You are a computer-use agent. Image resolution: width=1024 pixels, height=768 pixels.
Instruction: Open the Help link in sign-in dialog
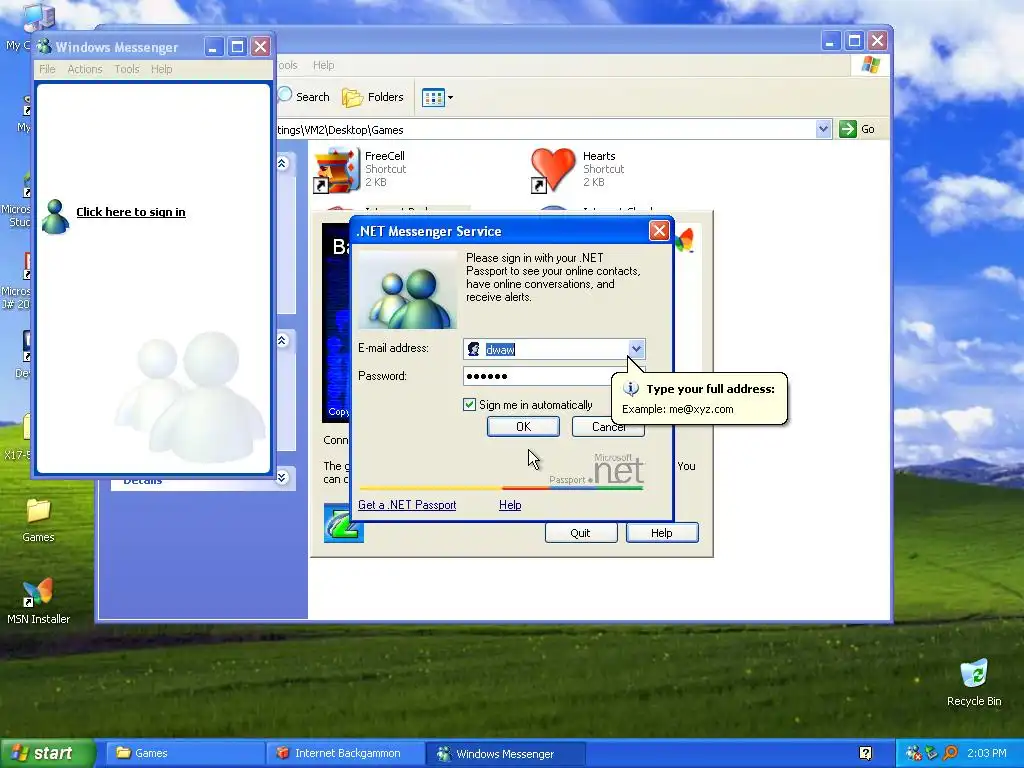(x=510, y=505)
